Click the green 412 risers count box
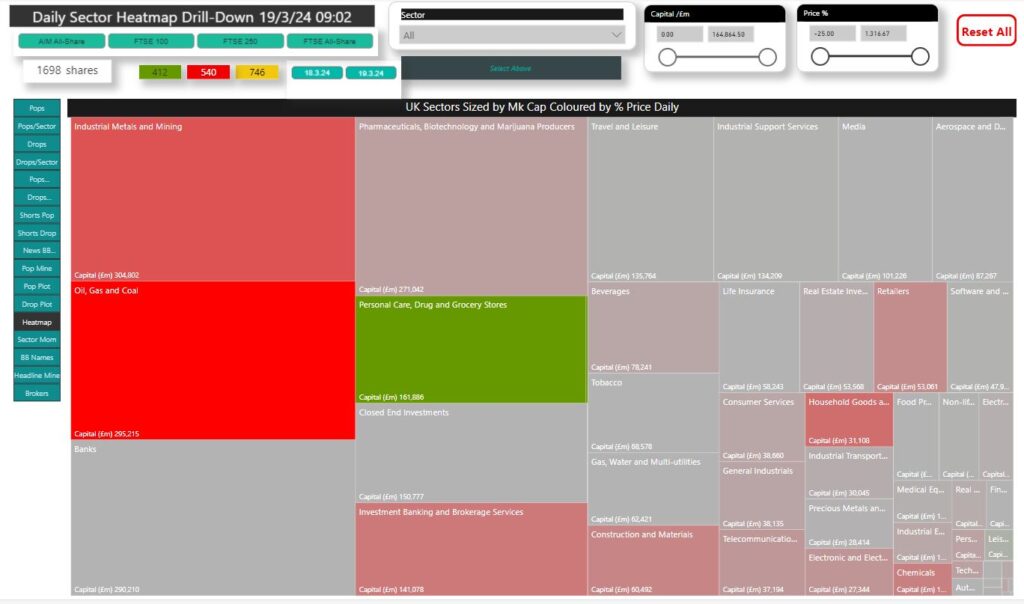Viewport: 1024px width, 604px height. click(160, 72)
